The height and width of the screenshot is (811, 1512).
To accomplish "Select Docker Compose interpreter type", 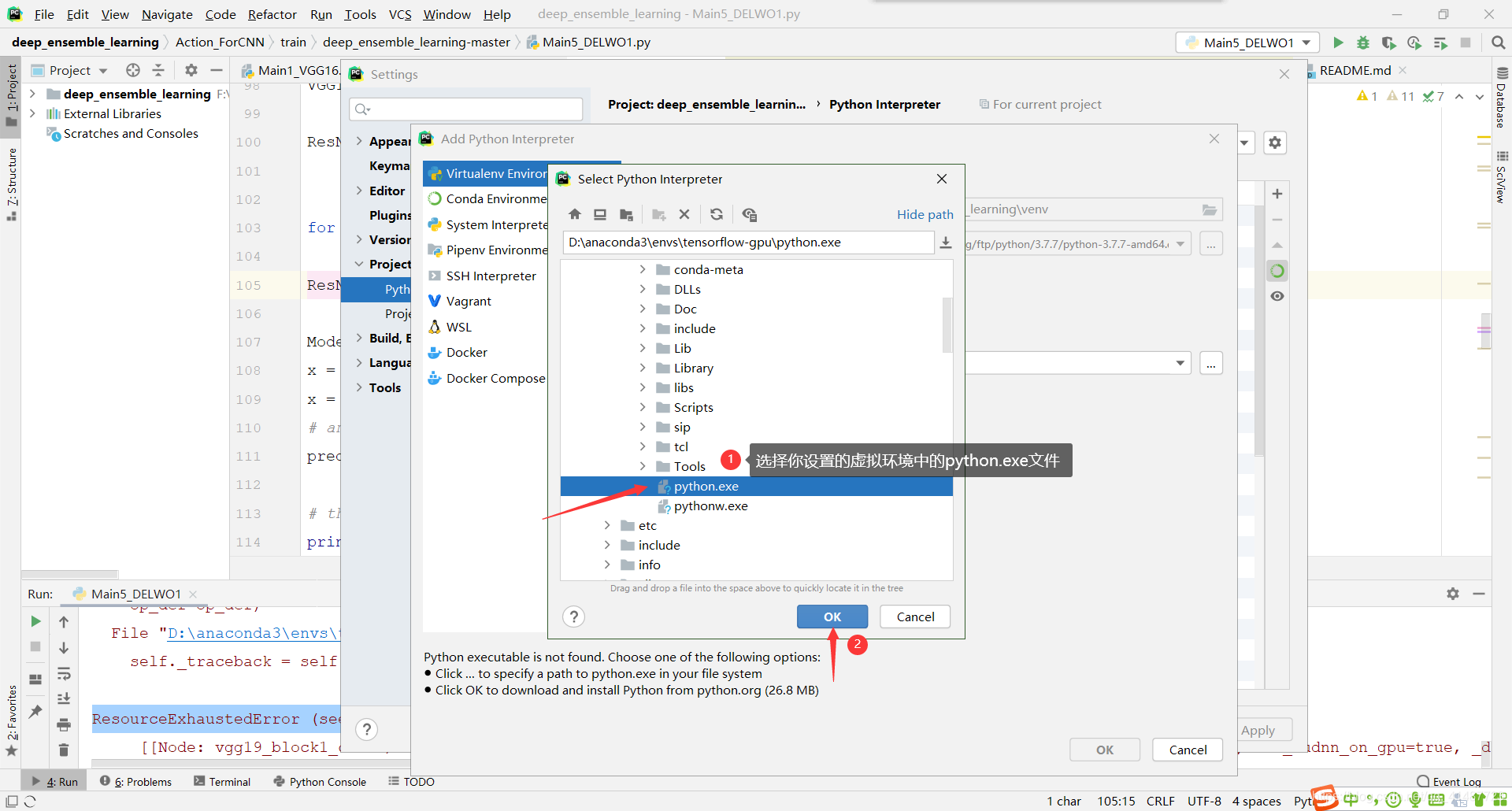I will (x=487, y=378).
